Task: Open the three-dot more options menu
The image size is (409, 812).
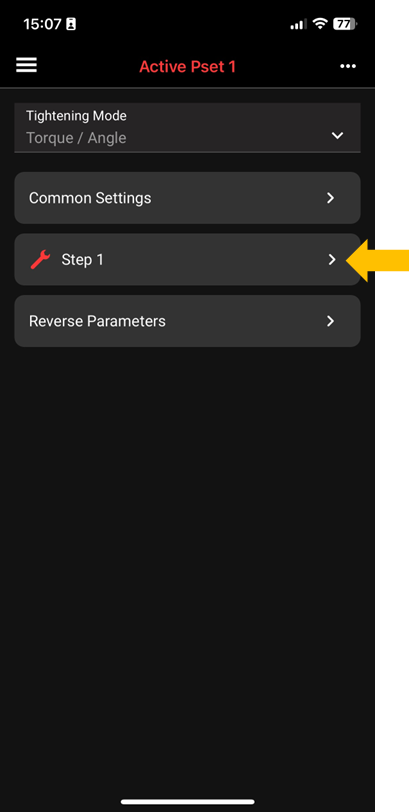Action: click(348, 66)
